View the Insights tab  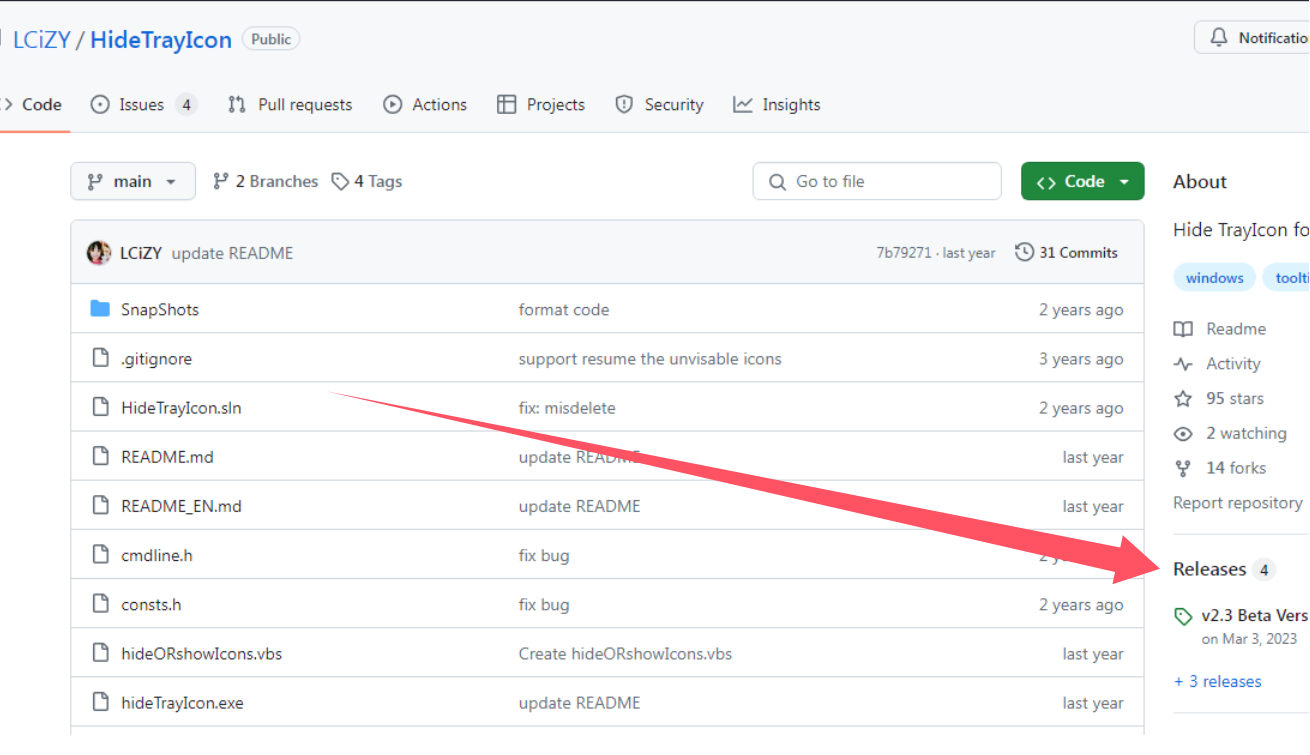tap(777, 104)
